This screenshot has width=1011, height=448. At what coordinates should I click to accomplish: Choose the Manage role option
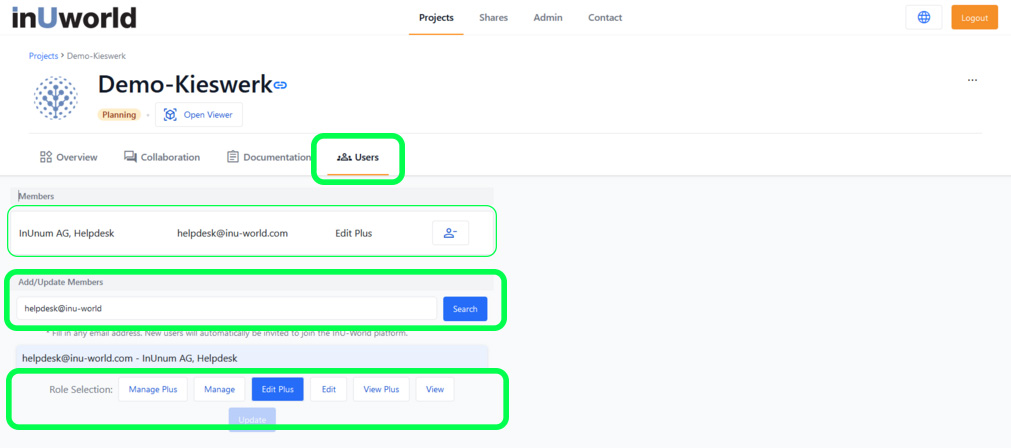click(219, 389)
